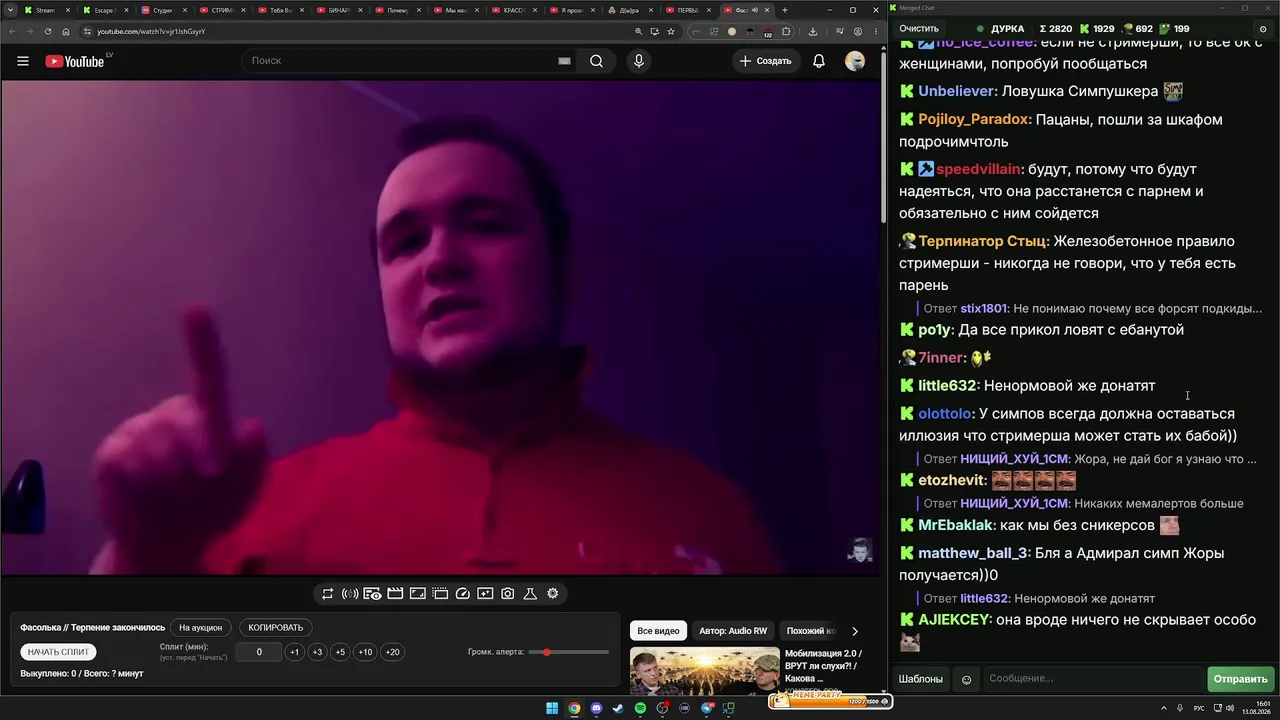This screenshot has width=1280, height=720.
Task: Select the Автор: Audio RW filter chip
Action: pos(733,631)
